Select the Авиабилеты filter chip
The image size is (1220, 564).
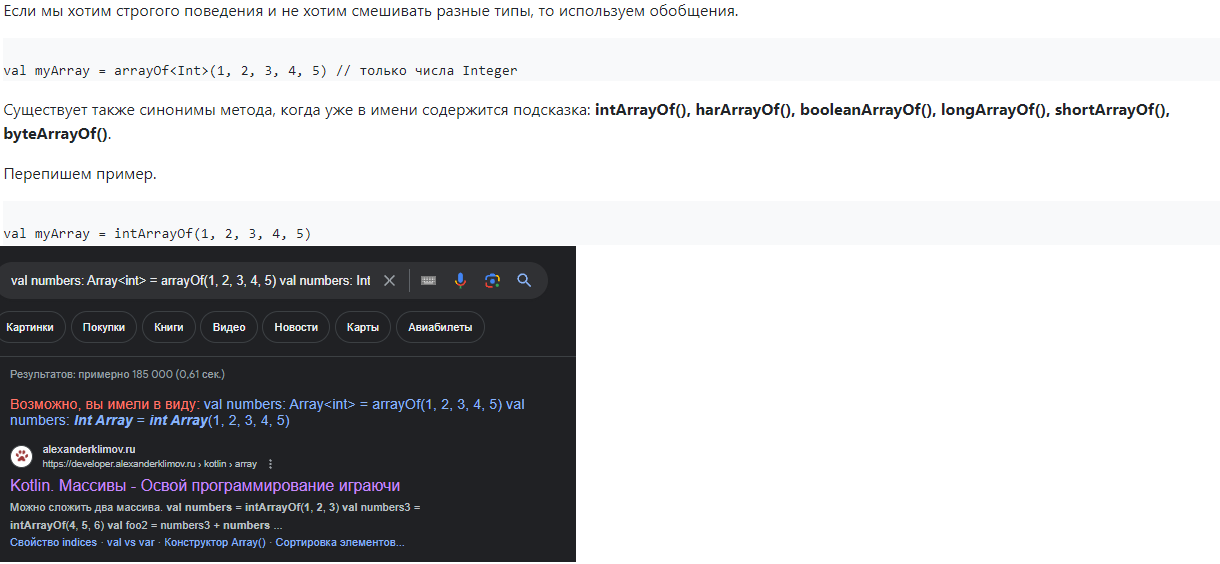(440, 327)
